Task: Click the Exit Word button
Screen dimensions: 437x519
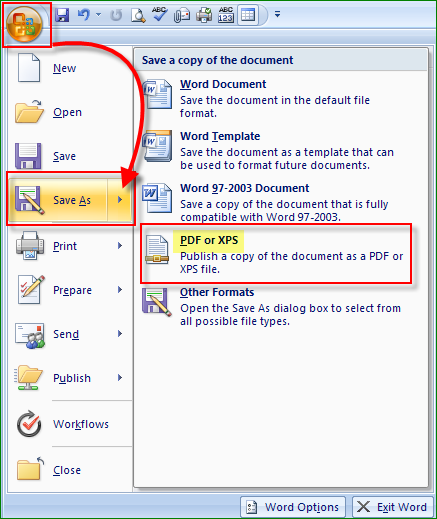Action: pos(393,507)
